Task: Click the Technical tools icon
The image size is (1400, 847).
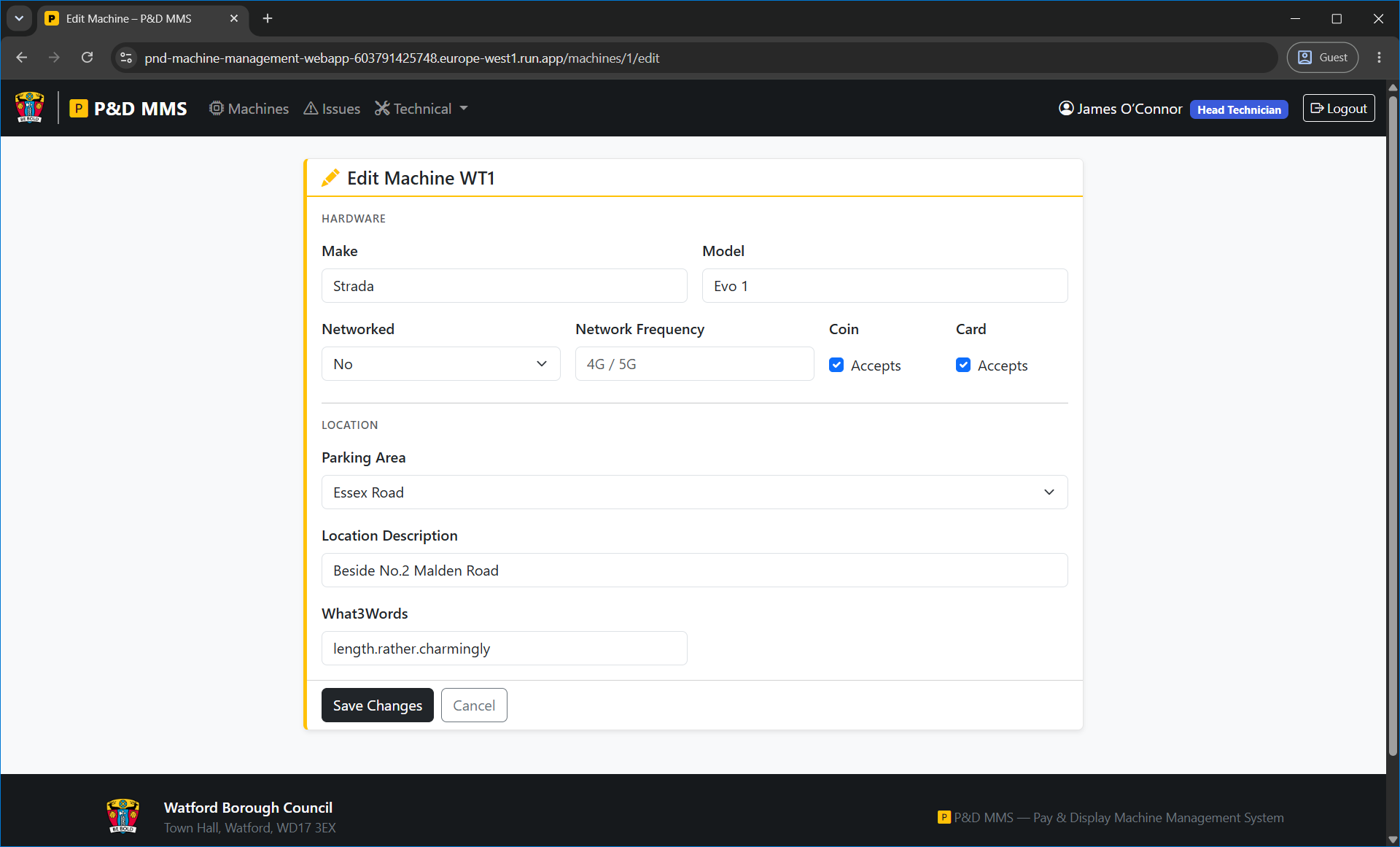Action: pos(382,108)
